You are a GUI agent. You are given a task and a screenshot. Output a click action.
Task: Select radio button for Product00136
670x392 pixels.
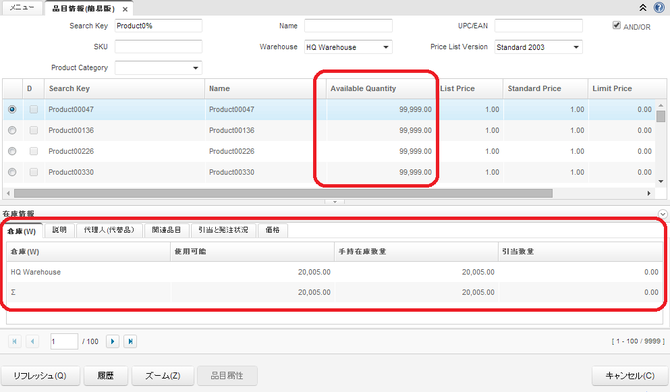tap(12, 130)
